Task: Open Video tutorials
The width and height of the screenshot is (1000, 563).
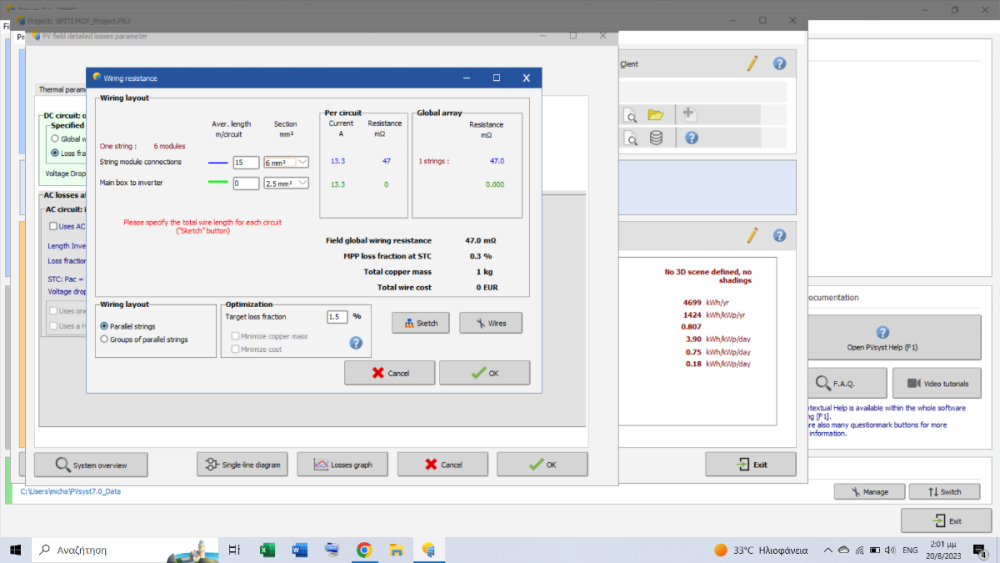Action: click(937, 383)
